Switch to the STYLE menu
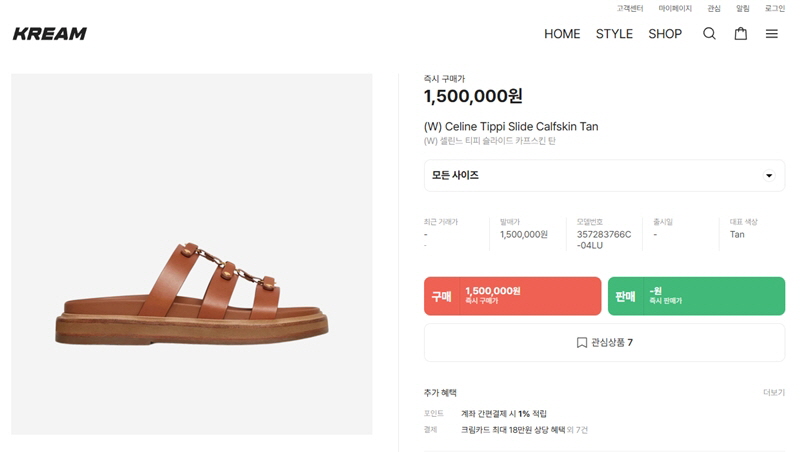The width and height of the screenshot is (800, 452). (614, 34)
